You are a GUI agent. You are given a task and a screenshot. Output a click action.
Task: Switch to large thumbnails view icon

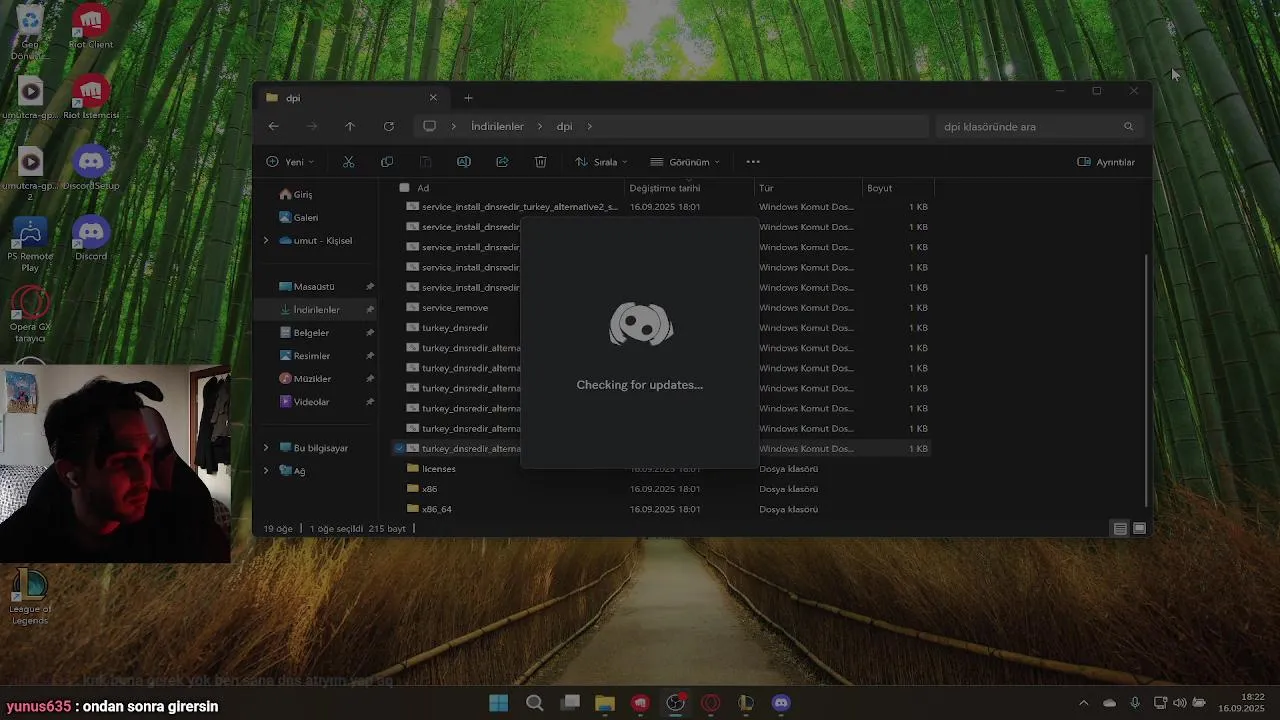coord(1139,528)
